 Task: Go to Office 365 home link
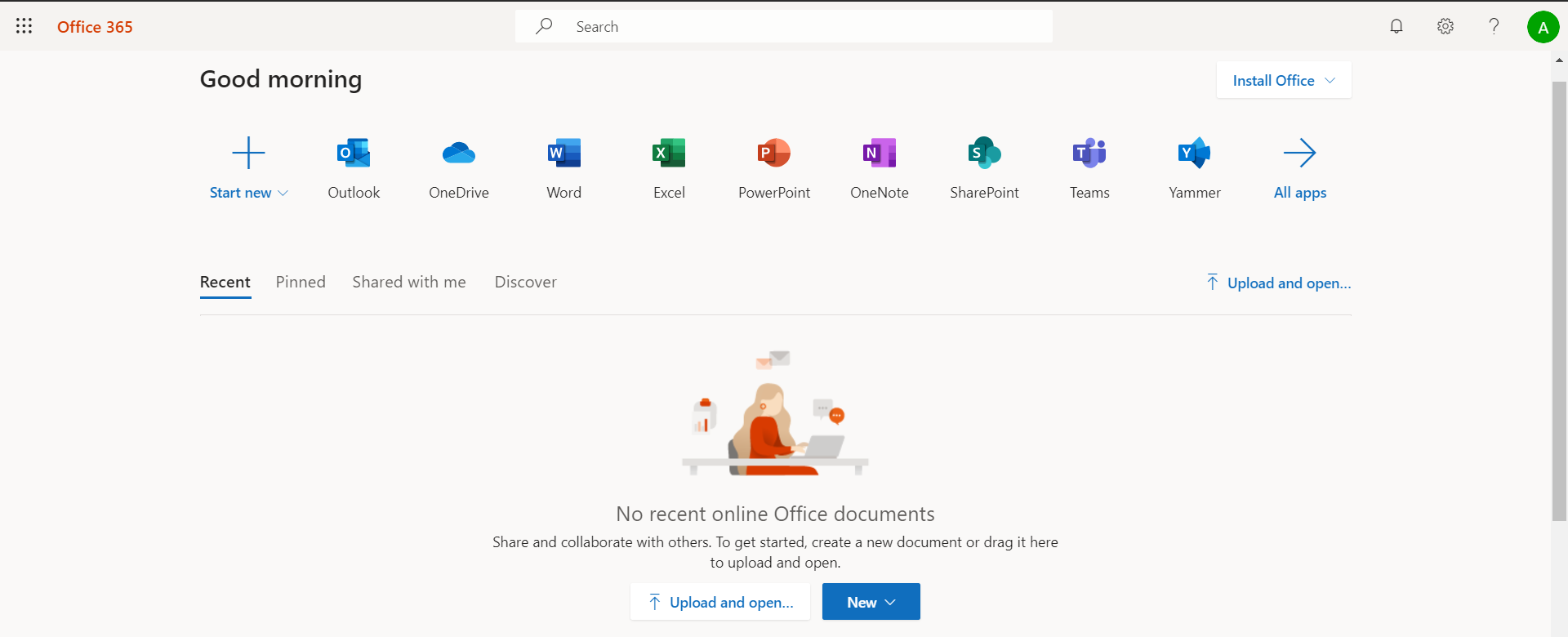click(x=95, y=27)
